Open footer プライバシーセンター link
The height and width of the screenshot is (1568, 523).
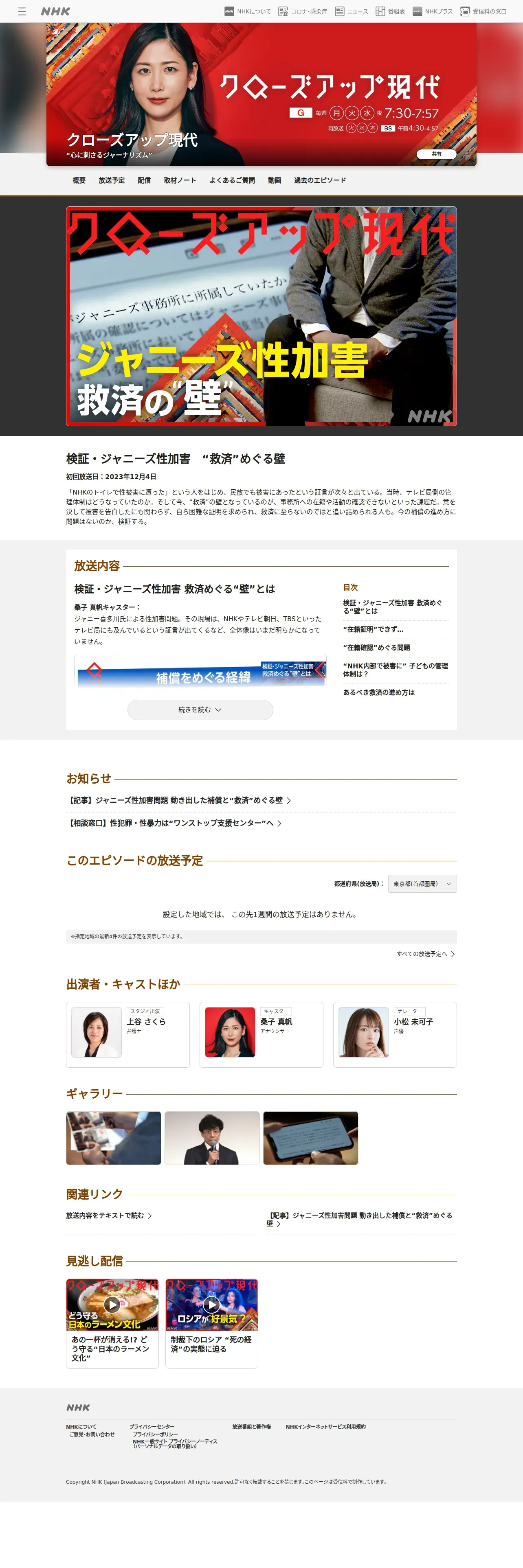tap(152, 1427)
